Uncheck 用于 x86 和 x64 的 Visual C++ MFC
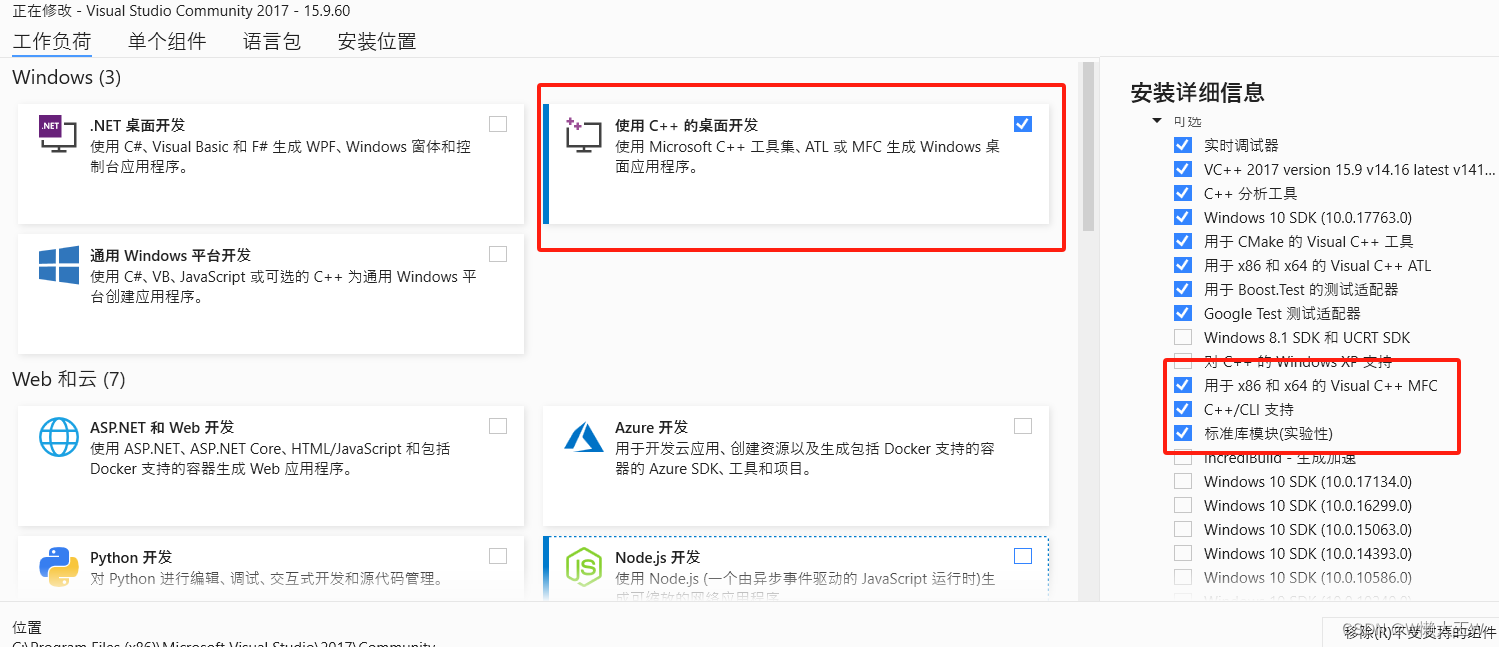The image size is (1499, 647). tap(1183, 385)
